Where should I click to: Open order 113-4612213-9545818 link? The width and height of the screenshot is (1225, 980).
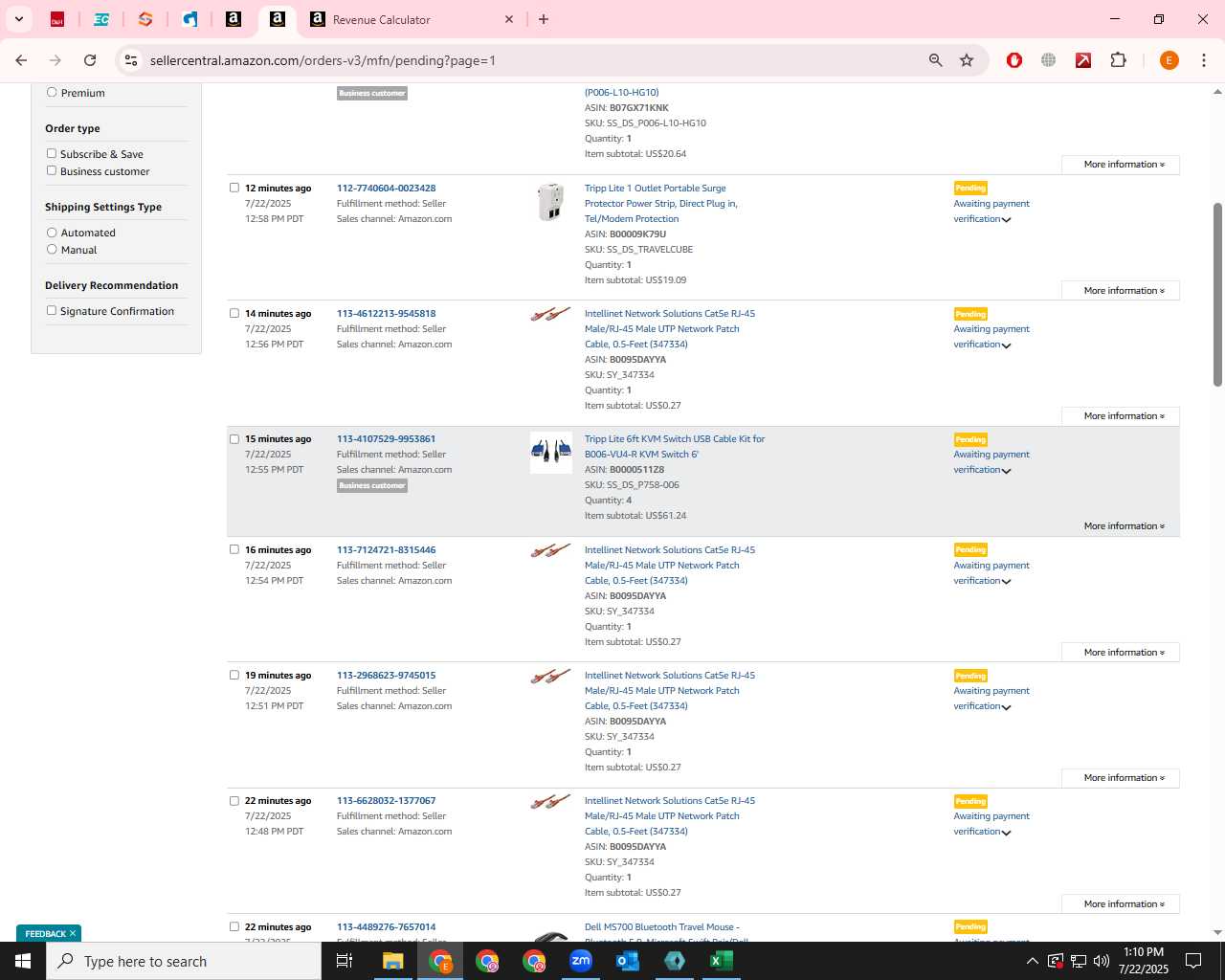386,314
